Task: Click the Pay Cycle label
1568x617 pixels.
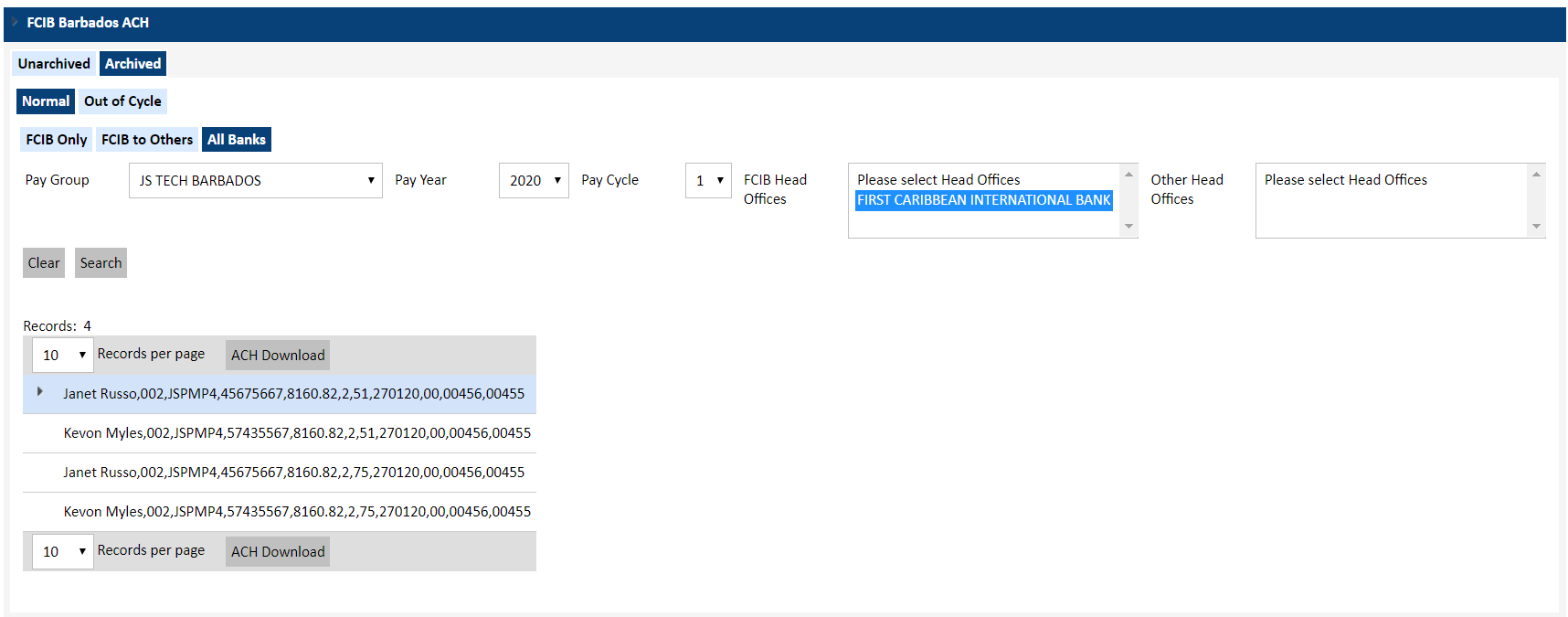Action: click(x=609, y=180)
